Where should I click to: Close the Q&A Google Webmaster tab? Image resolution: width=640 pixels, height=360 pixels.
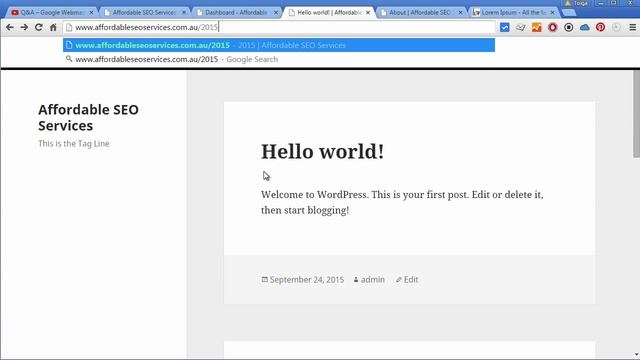point(91,13)
